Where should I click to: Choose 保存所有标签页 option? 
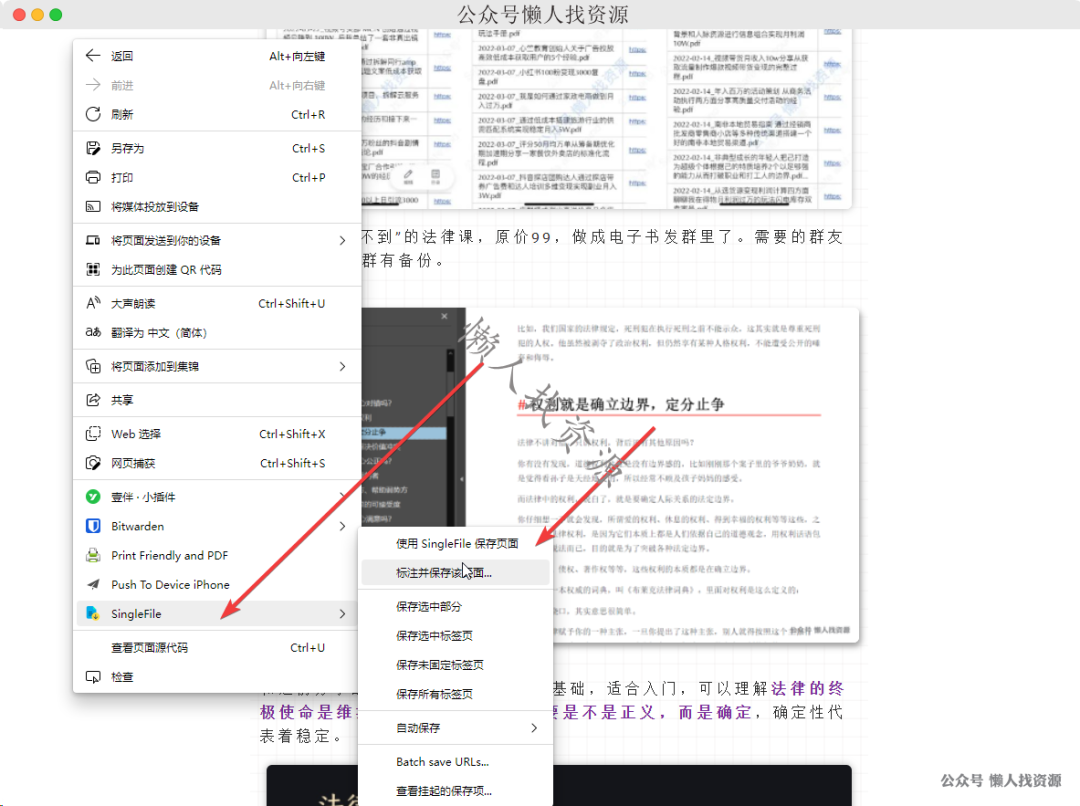pos(455,694)
